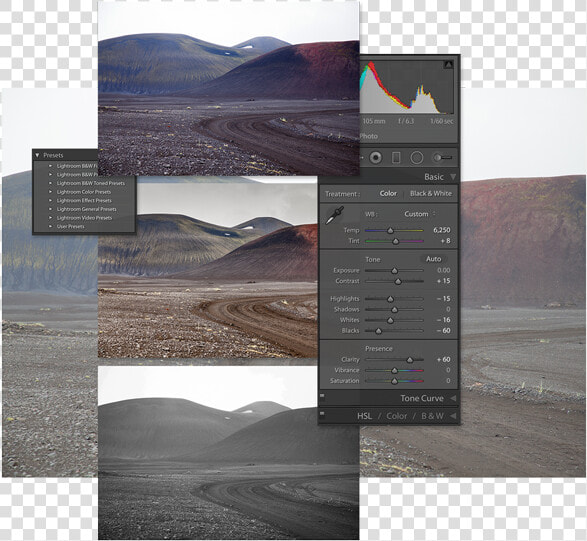Switch to the B & W tab

pyautogui.click(x=432, y=416)
